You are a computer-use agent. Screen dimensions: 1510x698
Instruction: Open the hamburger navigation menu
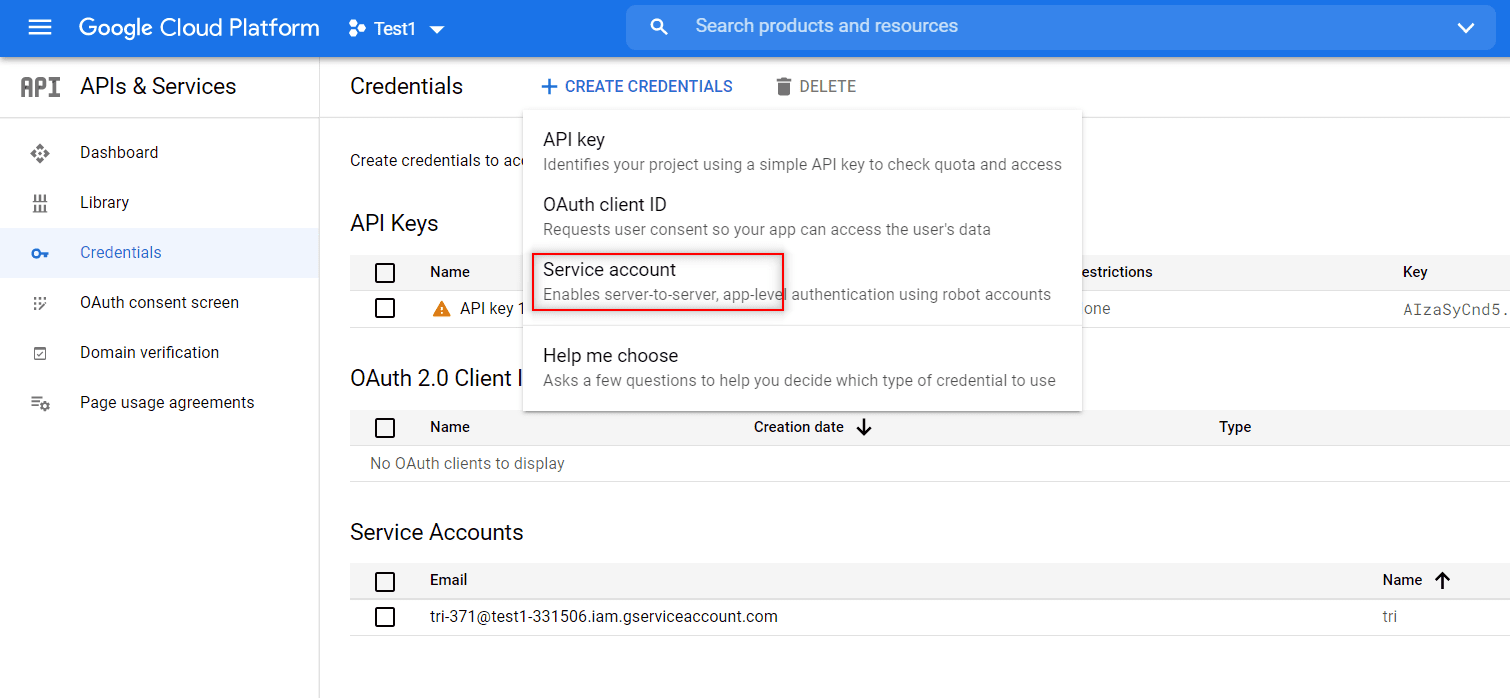[40, 28]
